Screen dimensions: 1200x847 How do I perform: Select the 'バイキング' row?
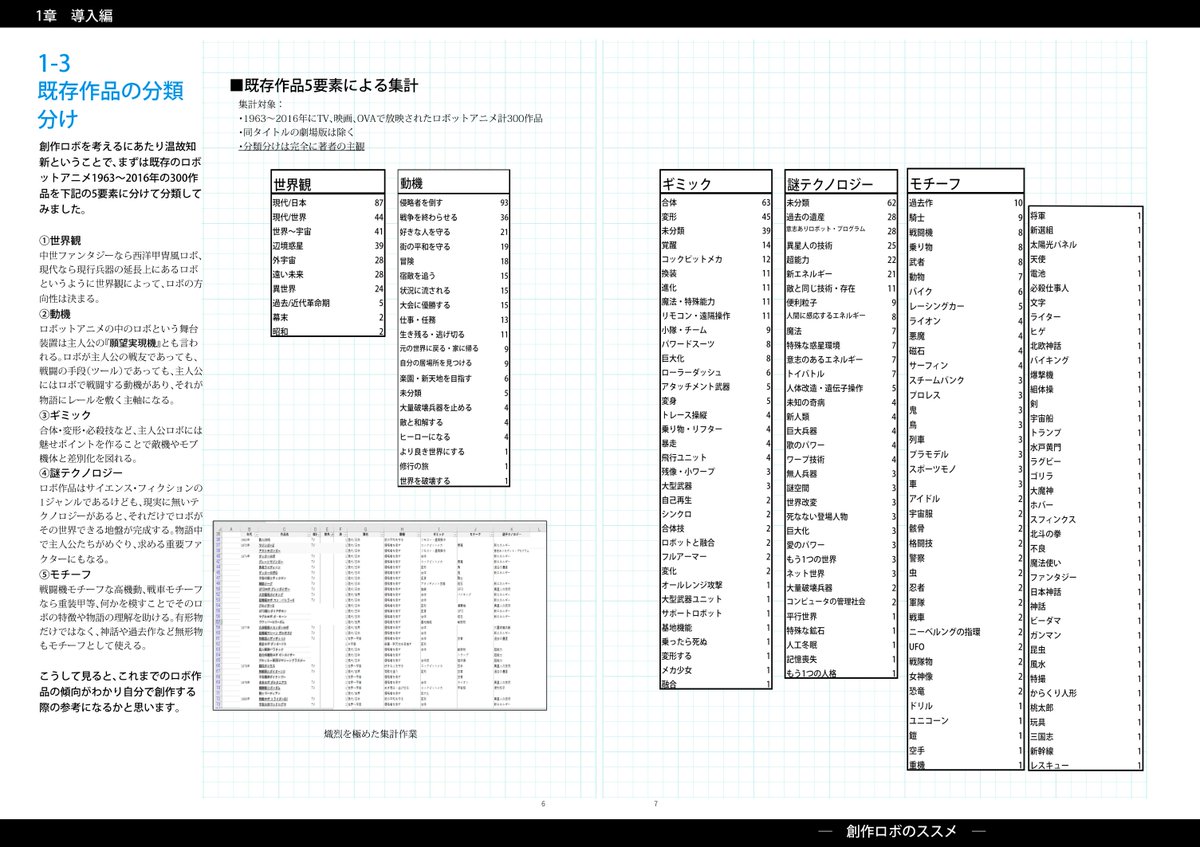point(1086,360)
